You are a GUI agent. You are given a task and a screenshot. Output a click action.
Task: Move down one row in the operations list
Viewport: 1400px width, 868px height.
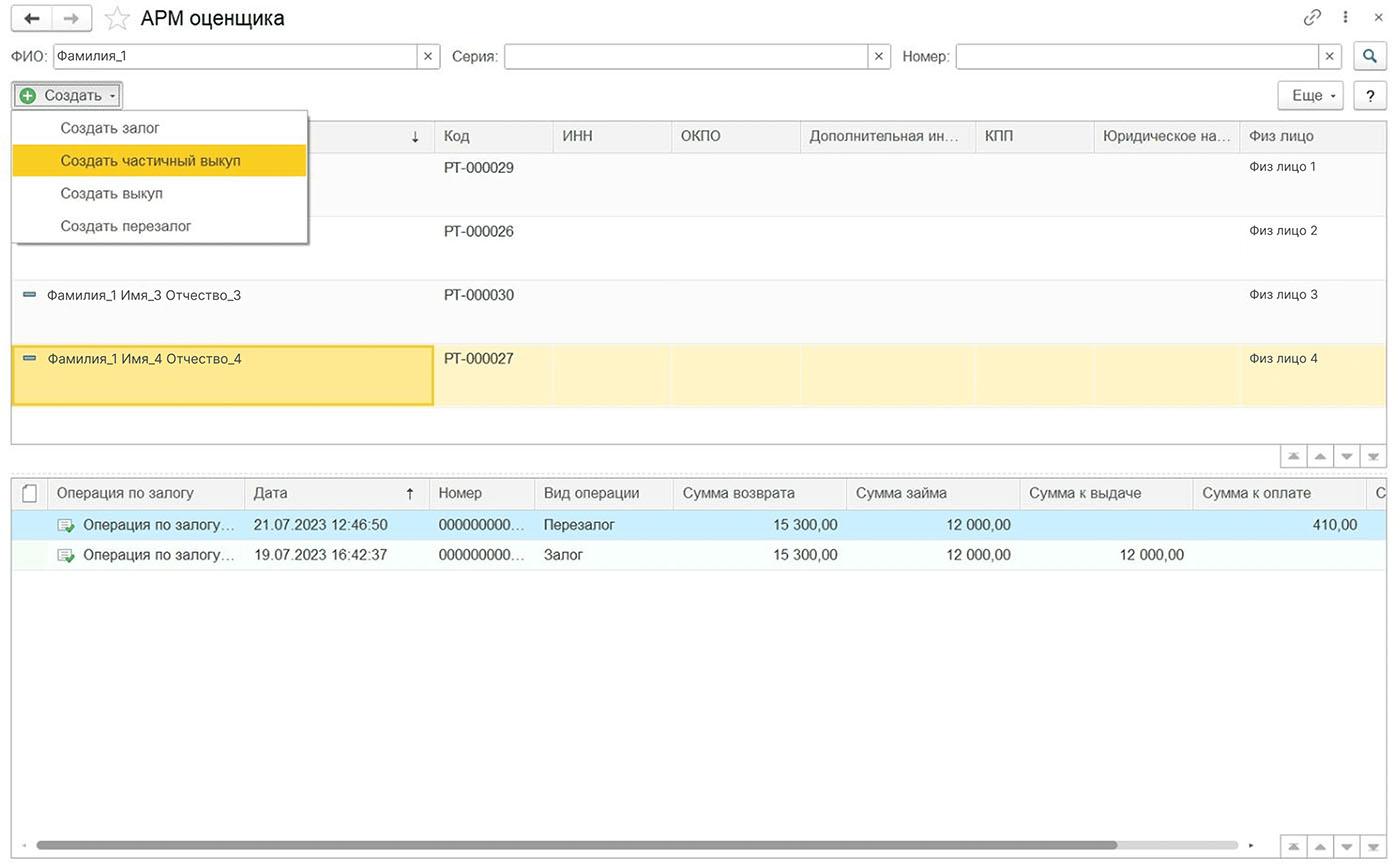tap(1347, 845)
